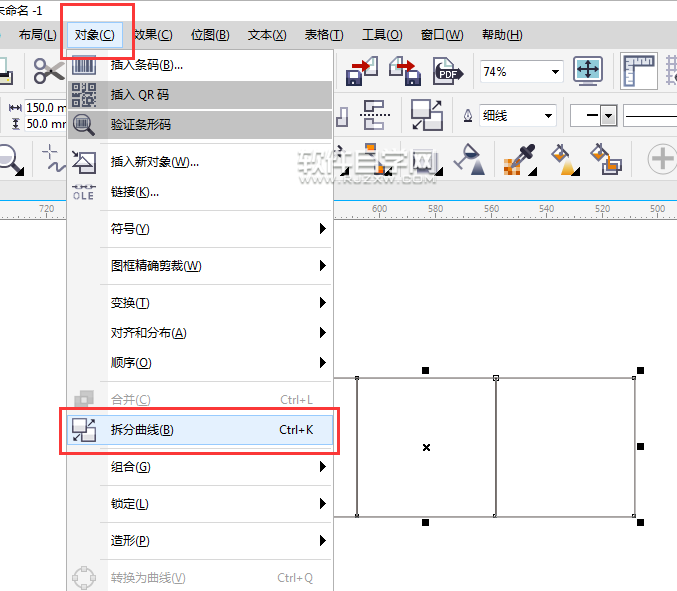Open the 位图(B) menu
The image size is (677, 591).
210,35
